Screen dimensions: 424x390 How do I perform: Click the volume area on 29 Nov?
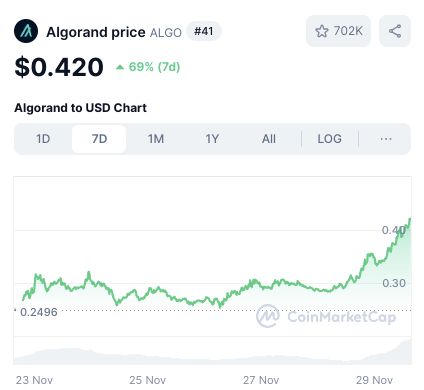[x=383, y=355]
